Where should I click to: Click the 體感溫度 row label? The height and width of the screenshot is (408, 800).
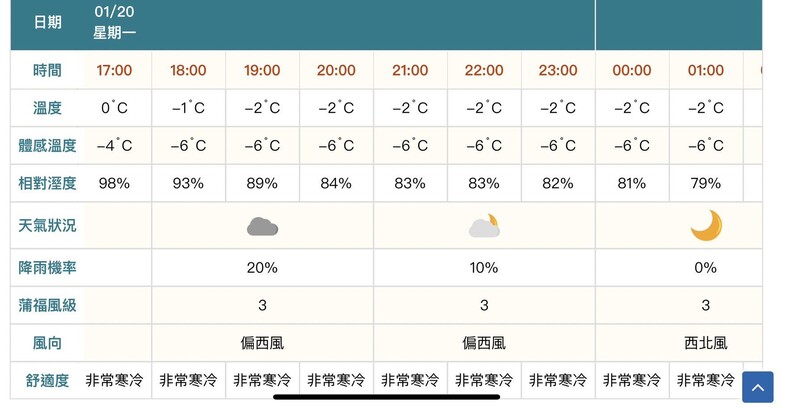[47, 146]
